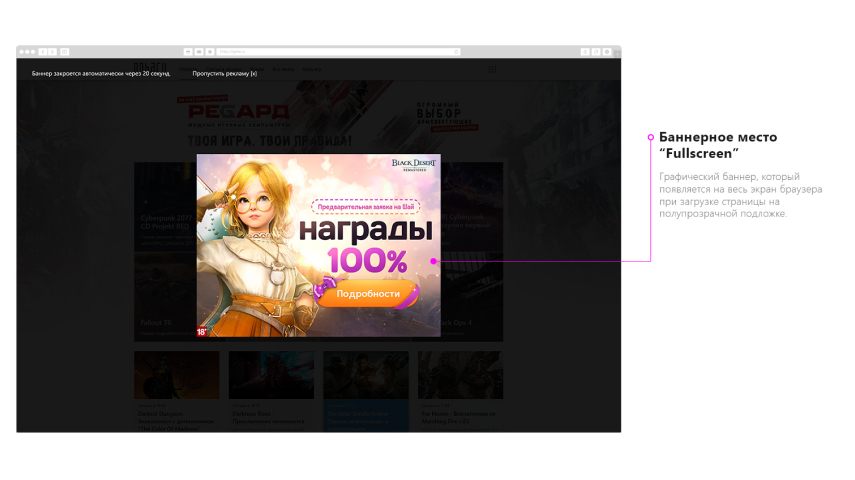This screenshot has width=855, height=480.
Task: Click the 18+ age badge on banner
Action: click(x=202, y=331)
